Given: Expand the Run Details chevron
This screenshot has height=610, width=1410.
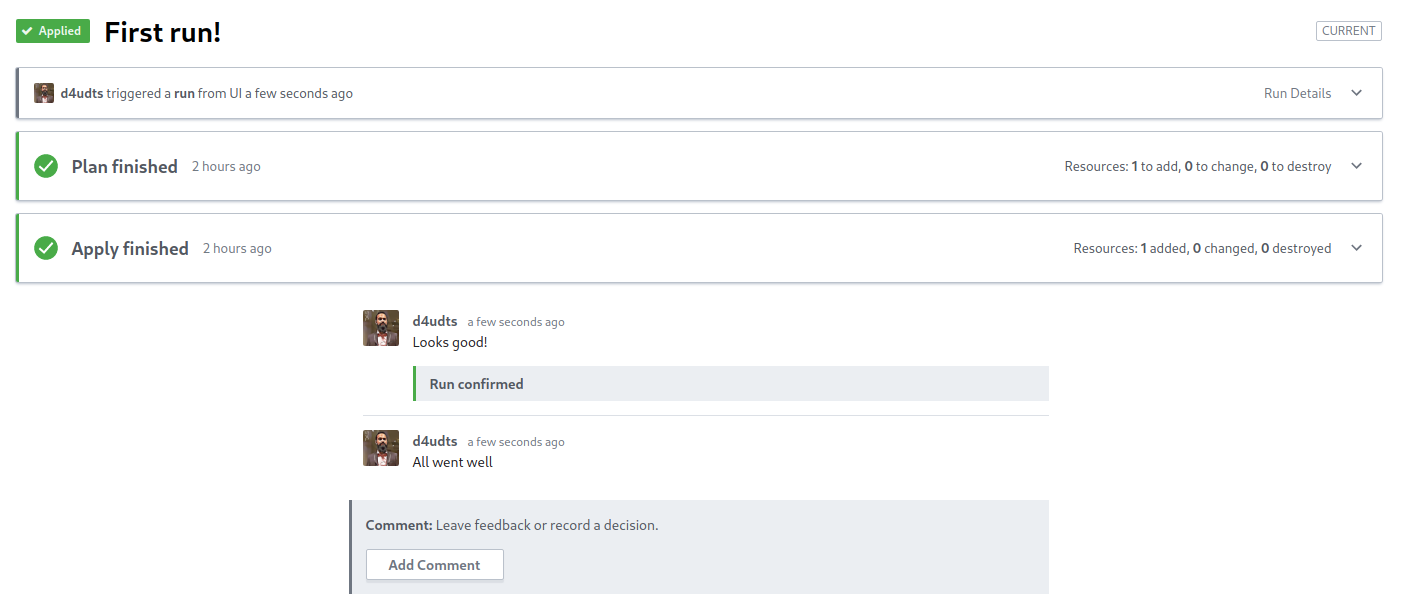Looking at the screenshot, I should coord(1356,93).
